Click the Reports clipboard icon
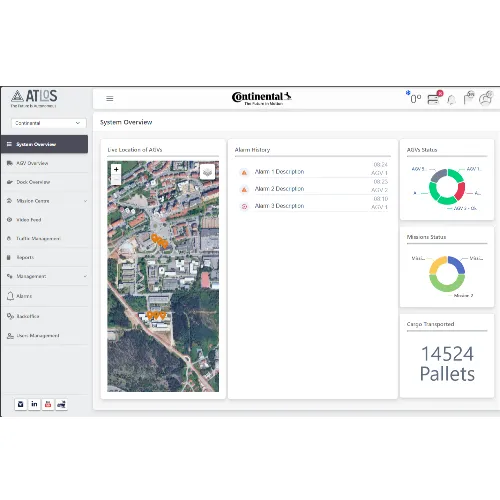 click(x=9, y=257)
